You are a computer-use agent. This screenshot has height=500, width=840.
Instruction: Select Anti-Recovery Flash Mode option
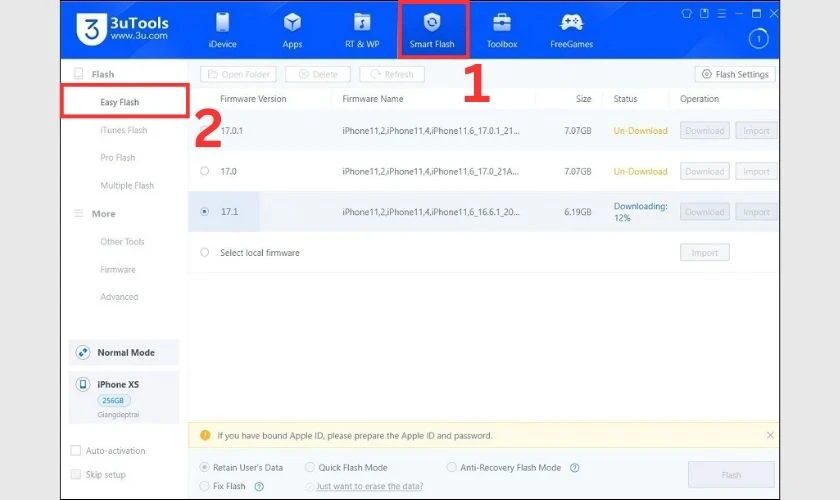[452, 467]
